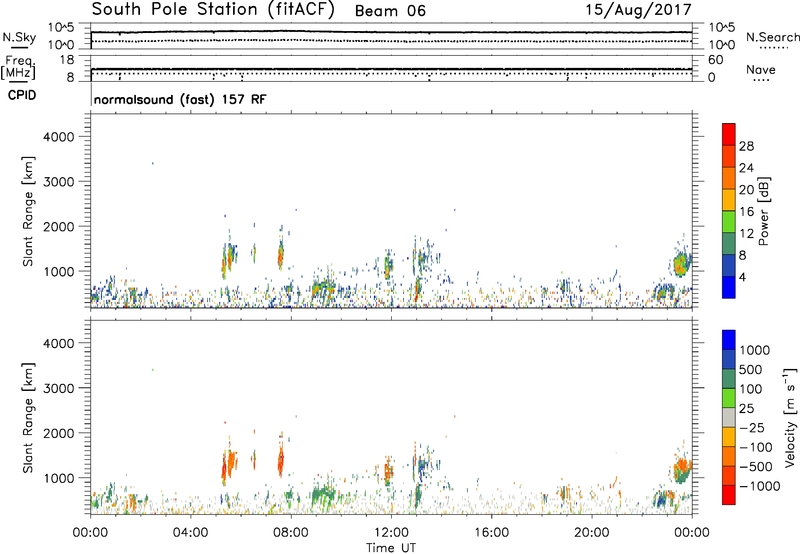Screen dimensions: 800x554
Task: Click the gray segment of Velocity colorbar
Action: [729, 417]
